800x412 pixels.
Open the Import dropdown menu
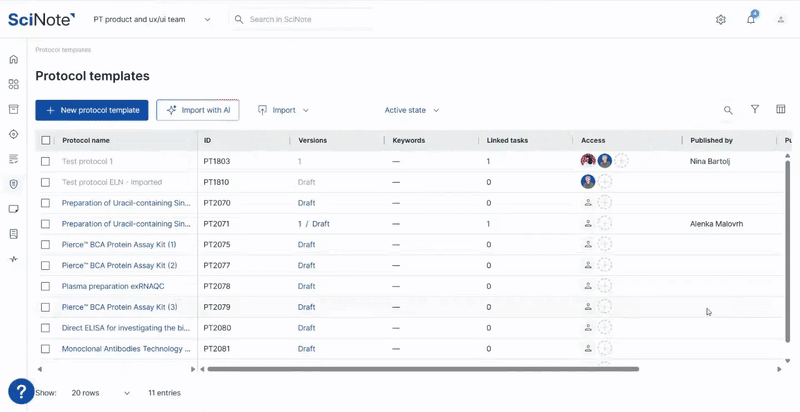point(283,110)
